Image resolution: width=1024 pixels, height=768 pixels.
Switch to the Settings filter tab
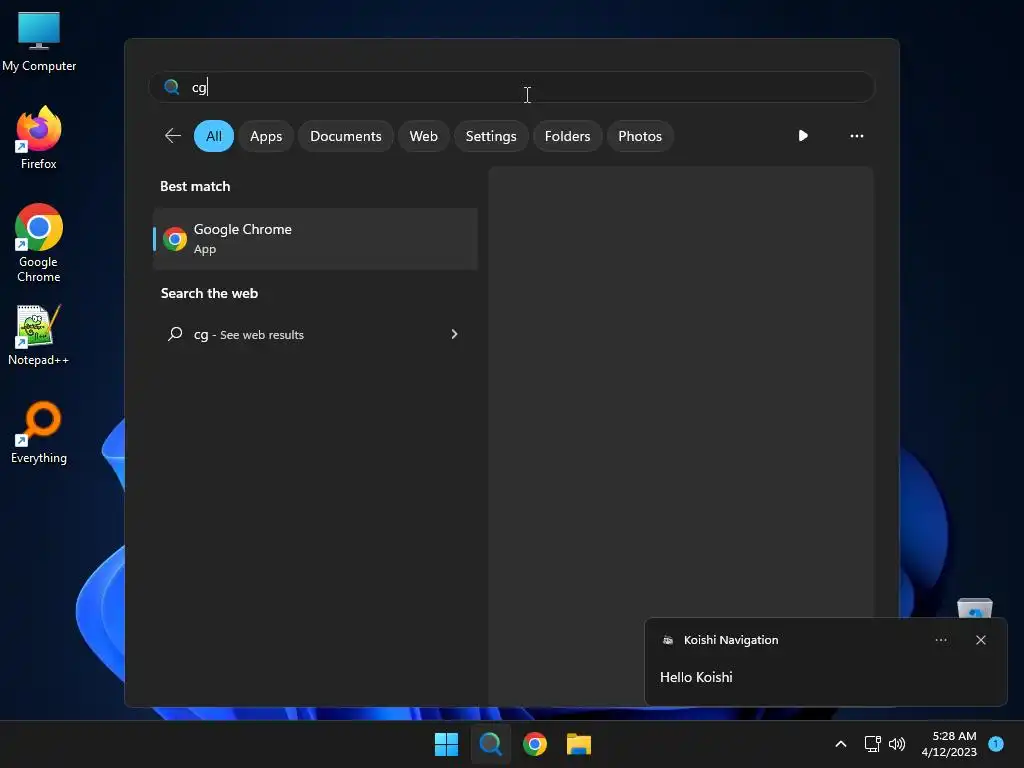pos(490,136)
